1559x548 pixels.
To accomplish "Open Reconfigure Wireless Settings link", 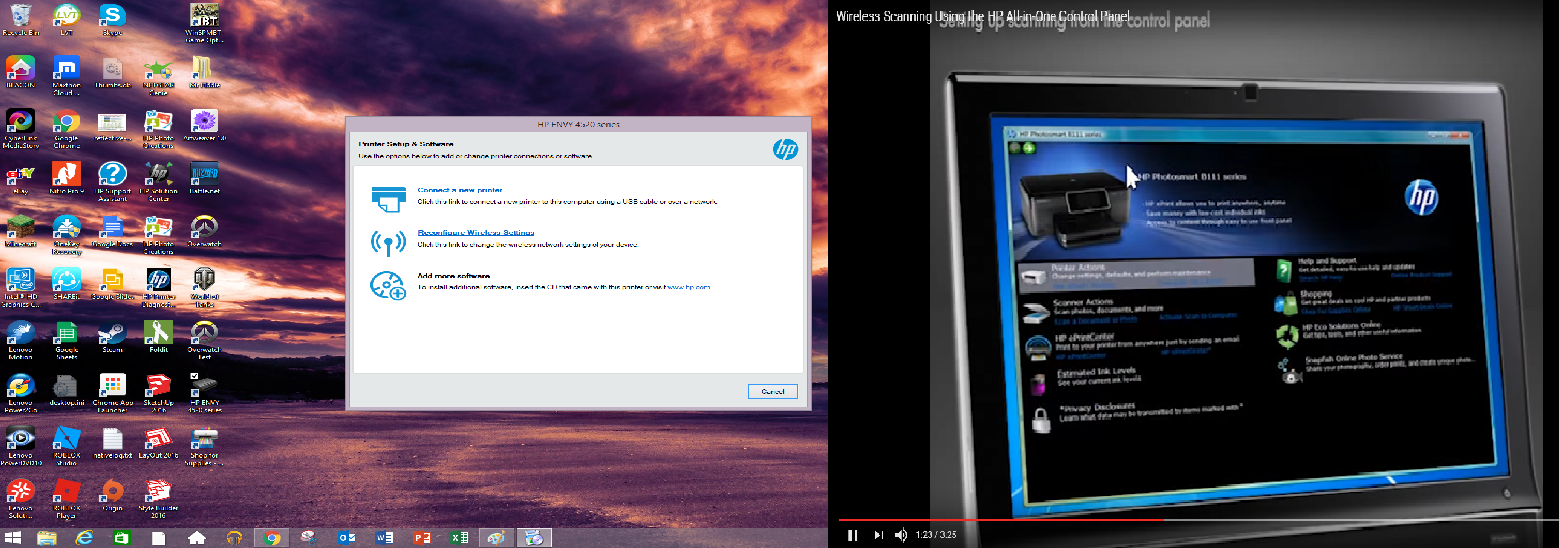I will point(468,233).
